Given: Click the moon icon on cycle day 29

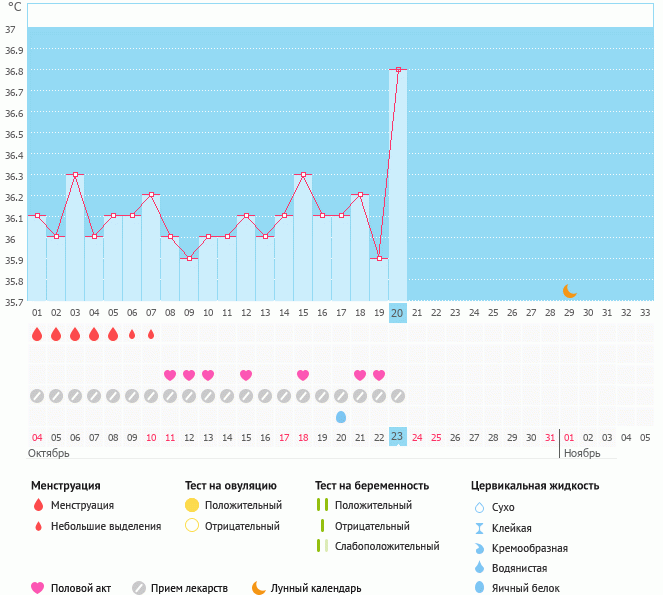Looking at the screenshot, I should (569, 291).
